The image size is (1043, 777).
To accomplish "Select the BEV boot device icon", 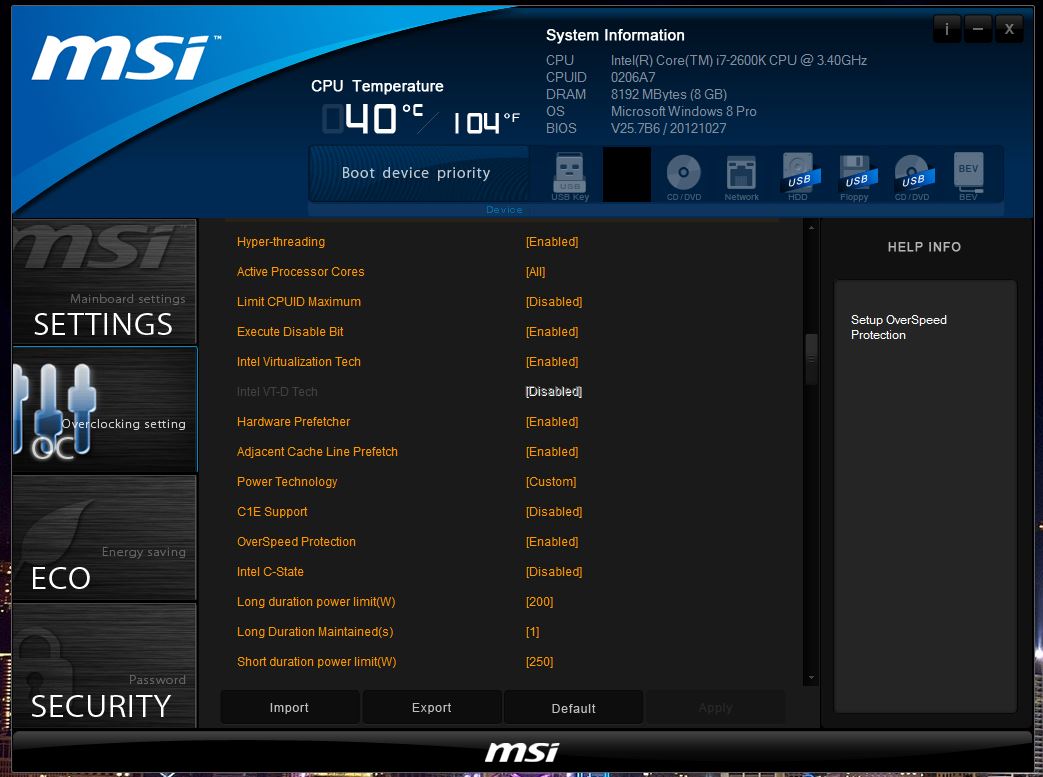I will (x=968, y=176).
